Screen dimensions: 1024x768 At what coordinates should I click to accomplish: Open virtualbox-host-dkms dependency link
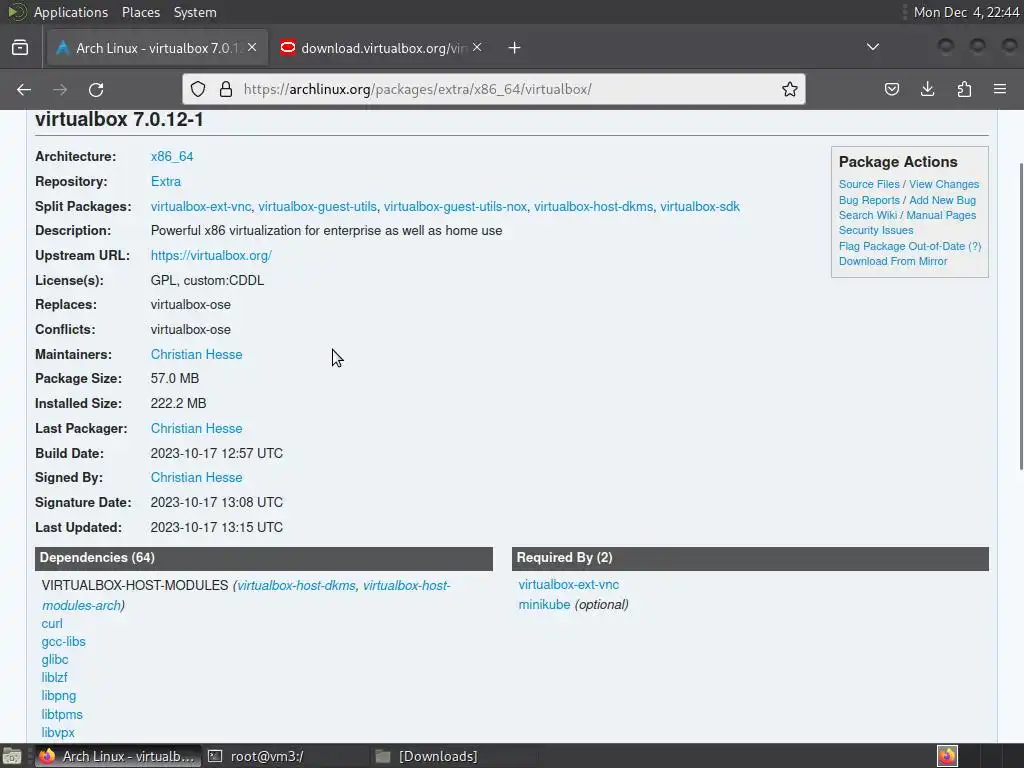pos(296,586)
